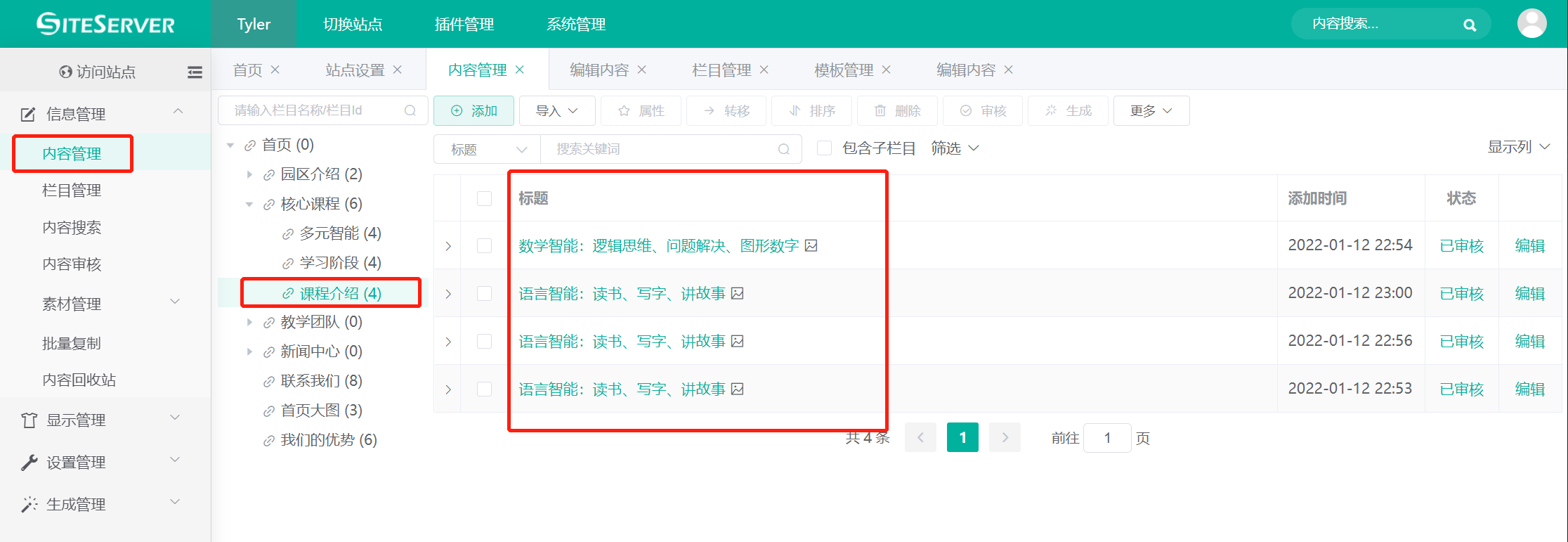The image size is (1568, 542).
Task: Click the search icon in the column name filter
Action: coord(410,110)
